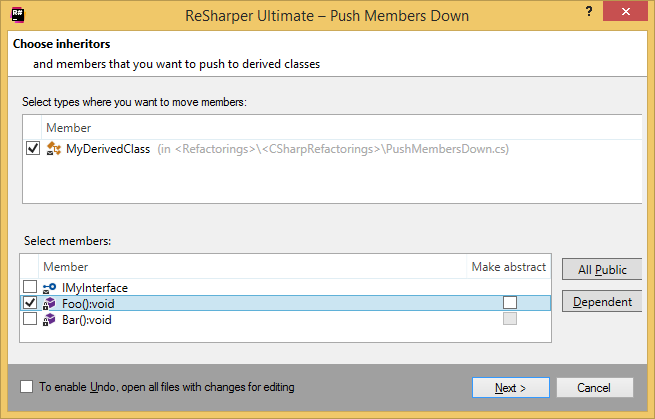Click the Foo():void method icon
This screenshot has height=419, width=655.
(50, 303)
